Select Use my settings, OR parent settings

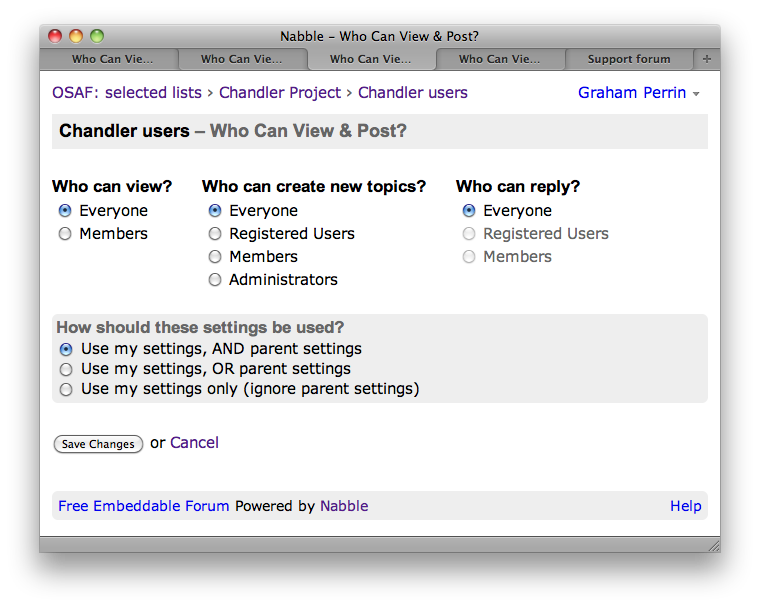pos(66,369)
